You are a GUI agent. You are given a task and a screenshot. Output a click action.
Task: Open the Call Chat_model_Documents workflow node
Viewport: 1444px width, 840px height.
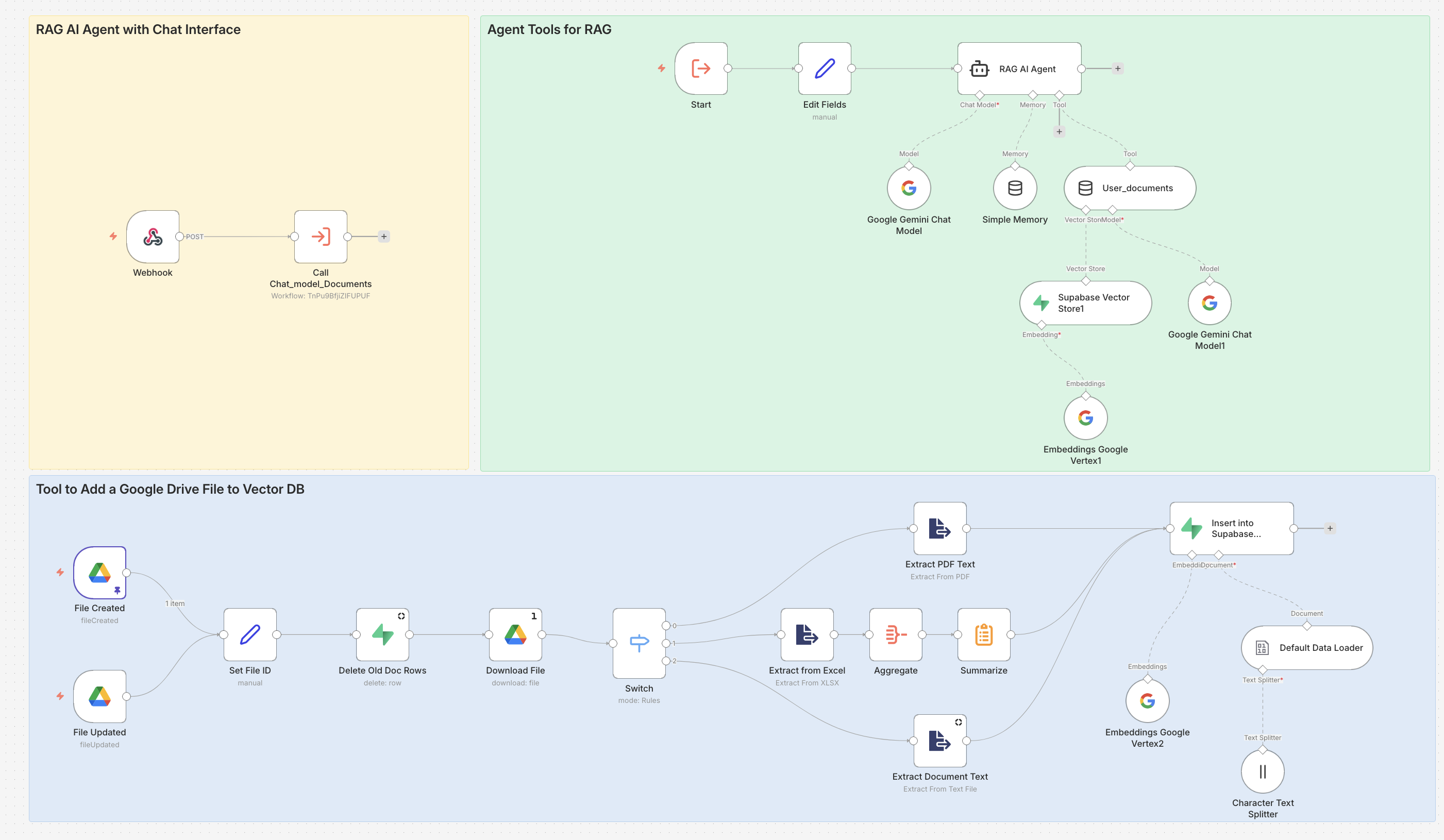click(321, 236)
